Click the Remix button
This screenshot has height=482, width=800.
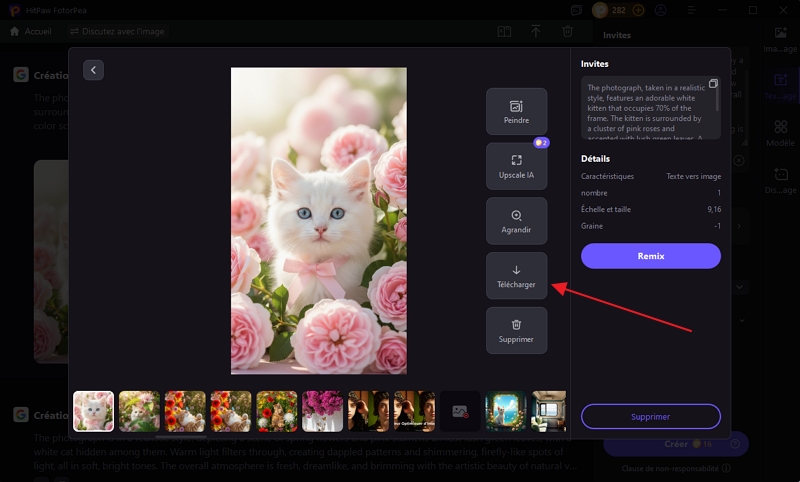click(x=650, y=256)
